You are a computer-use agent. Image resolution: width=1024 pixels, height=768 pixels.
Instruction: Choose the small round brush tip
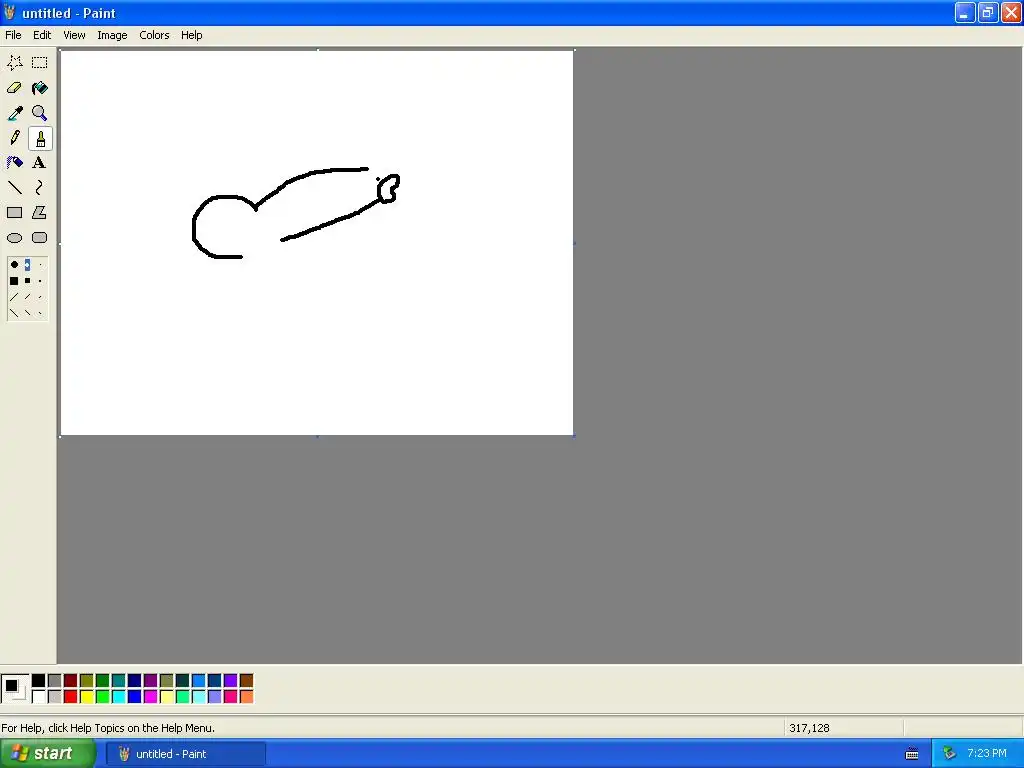point(40,264)
